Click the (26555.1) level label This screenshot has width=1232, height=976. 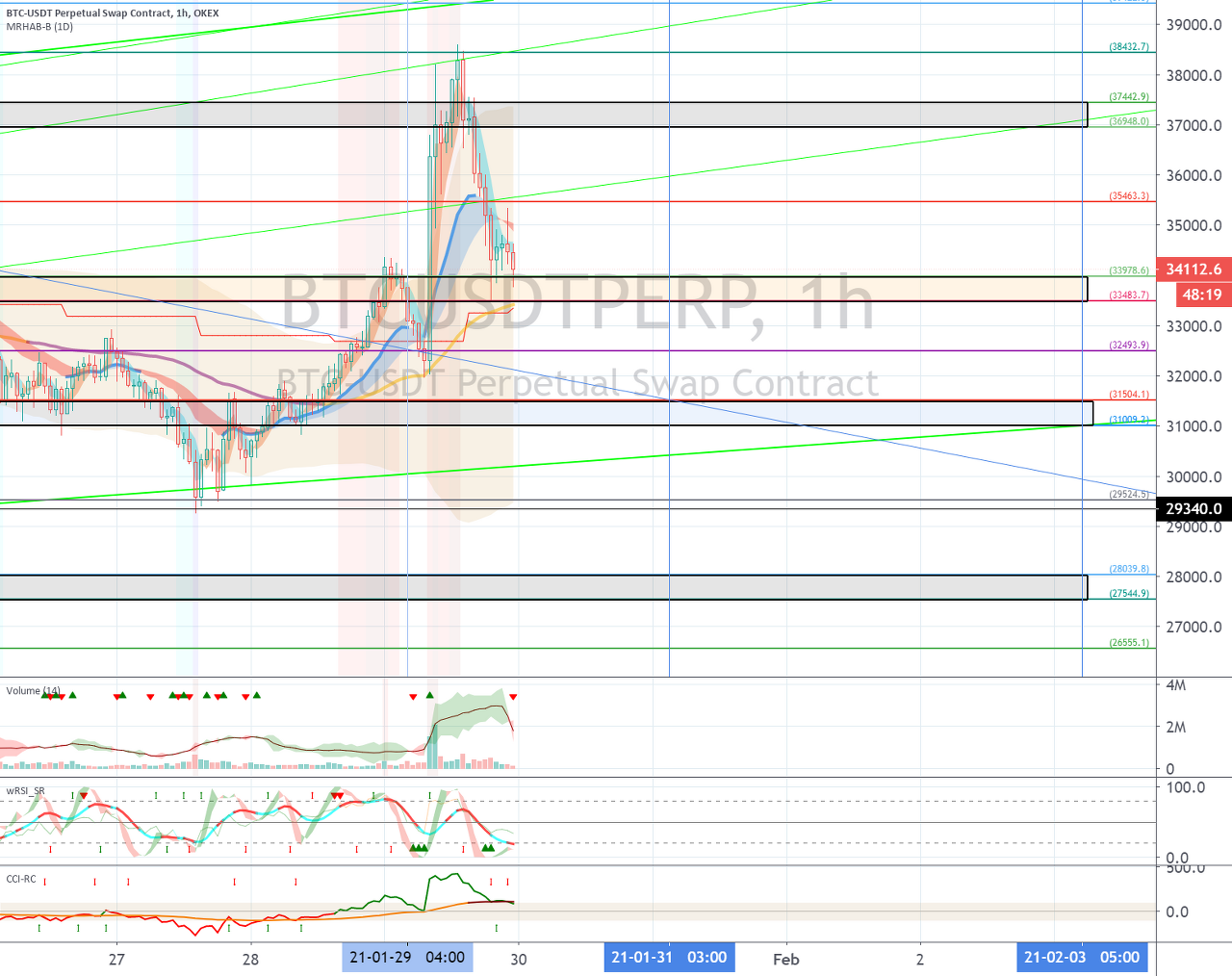(x=1129, y=642)
